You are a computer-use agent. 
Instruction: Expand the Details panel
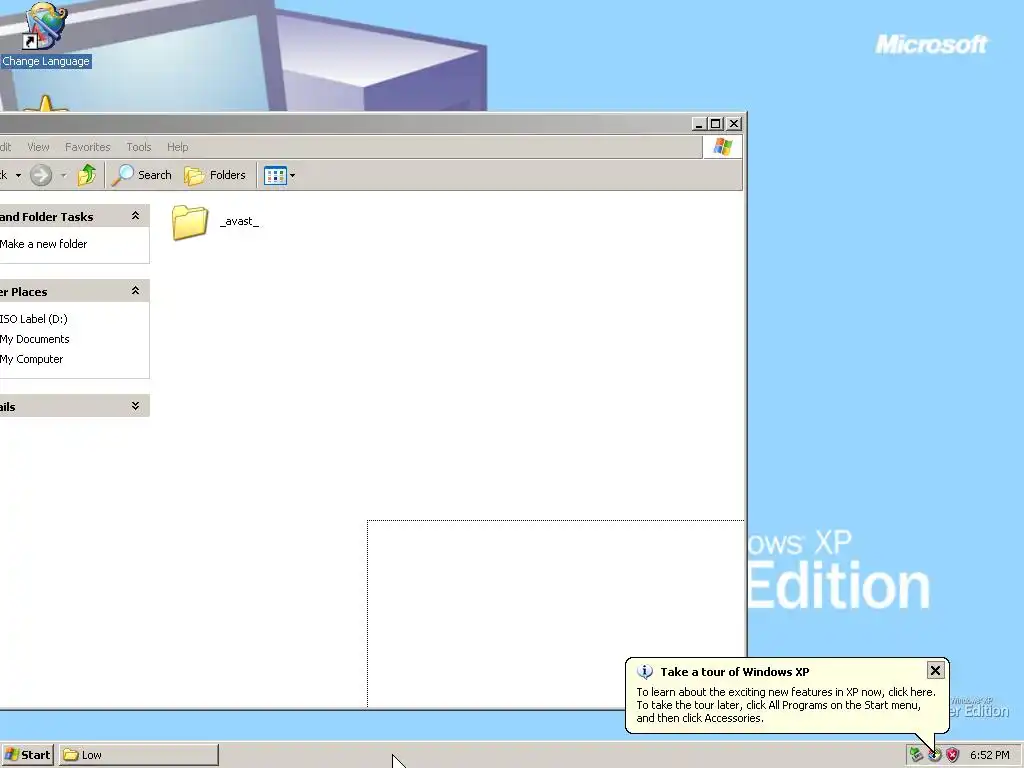coord(135,406)
